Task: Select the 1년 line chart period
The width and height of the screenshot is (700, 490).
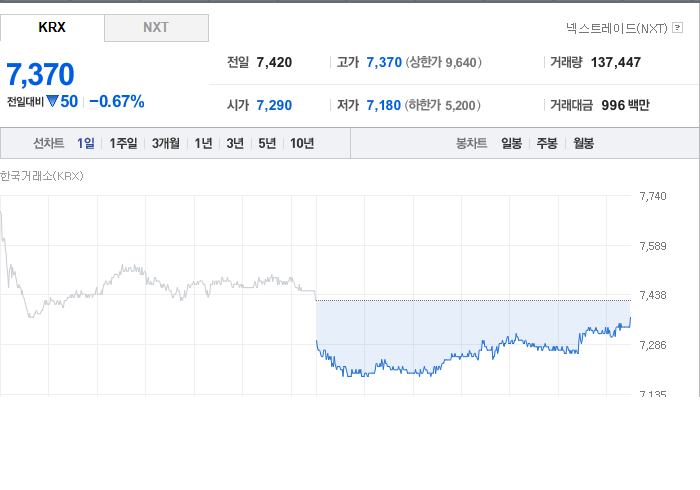Action: coord(203,143)
